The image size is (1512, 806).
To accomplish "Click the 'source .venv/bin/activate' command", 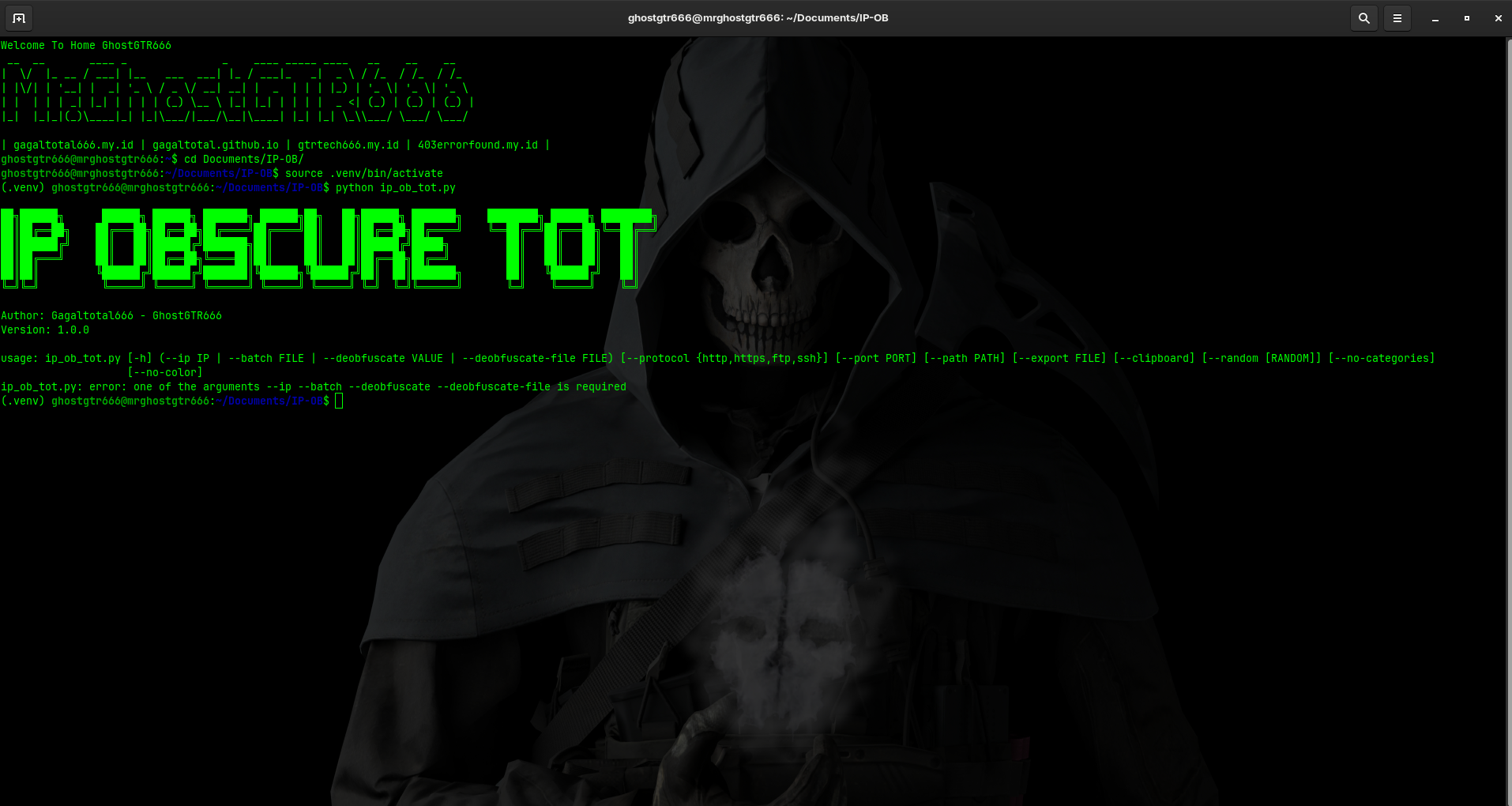I will pyautogui.click(x=364, y=174).
